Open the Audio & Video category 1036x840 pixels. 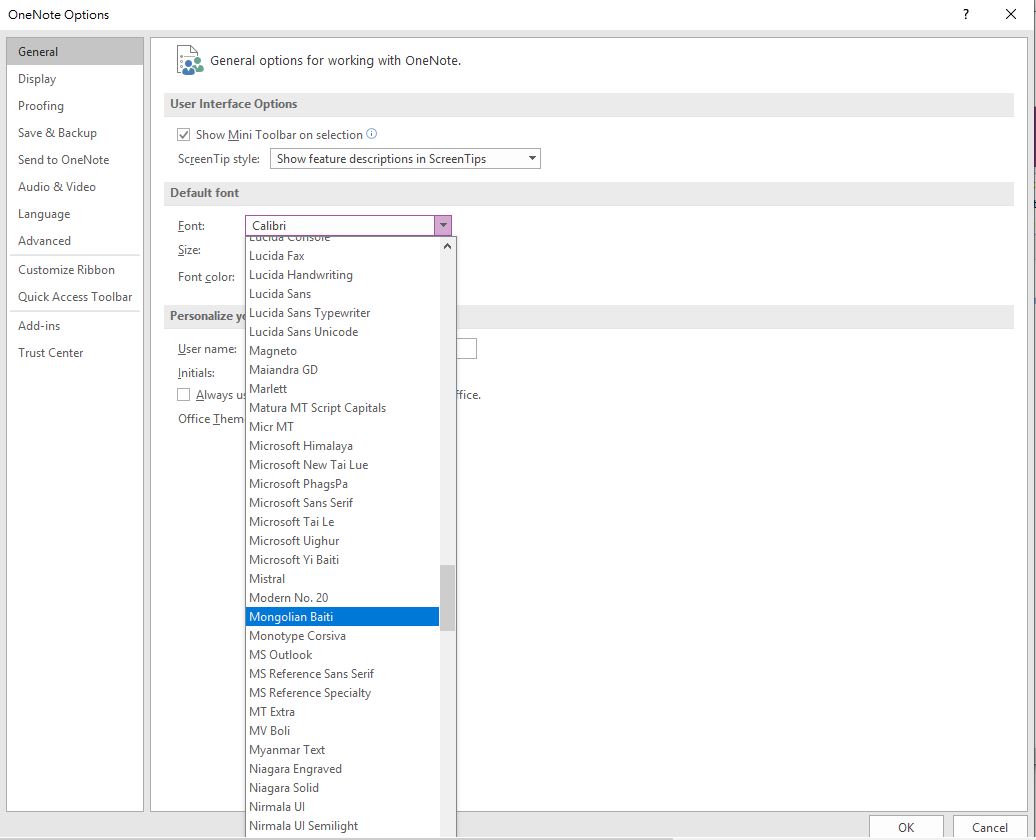(x=75, y=187)
